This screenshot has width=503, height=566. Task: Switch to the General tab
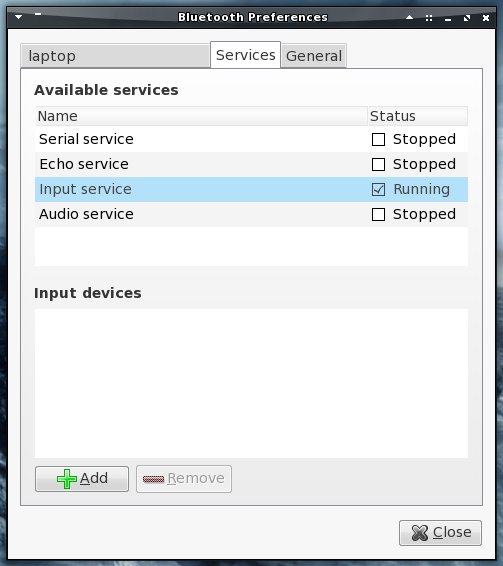tap(314, 56)
